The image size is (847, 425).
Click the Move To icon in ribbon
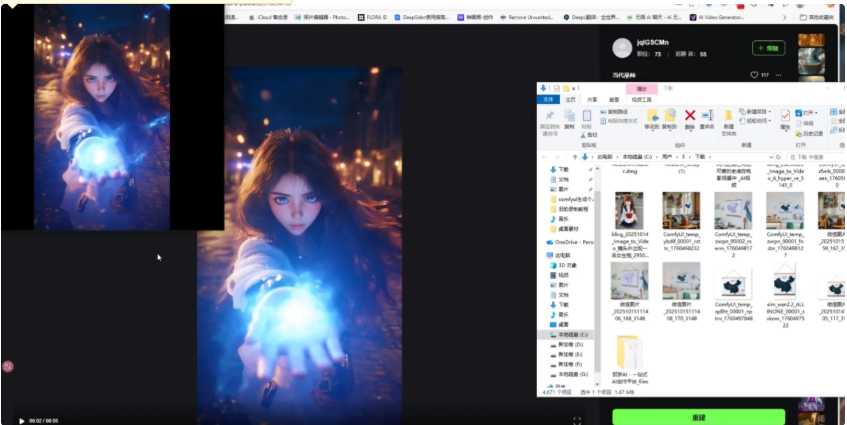click(x=651, y=118)
